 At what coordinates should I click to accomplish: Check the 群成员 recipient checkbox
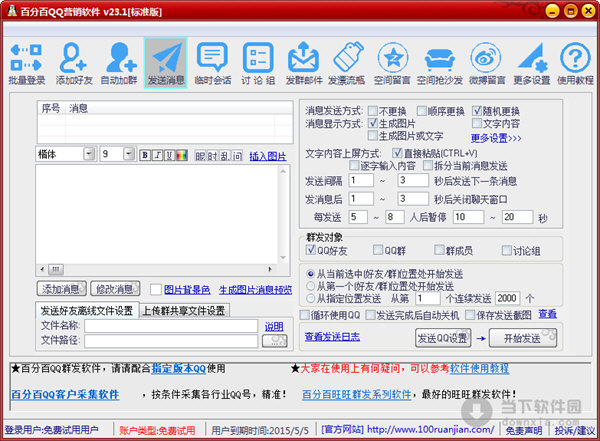pos(439,250)
